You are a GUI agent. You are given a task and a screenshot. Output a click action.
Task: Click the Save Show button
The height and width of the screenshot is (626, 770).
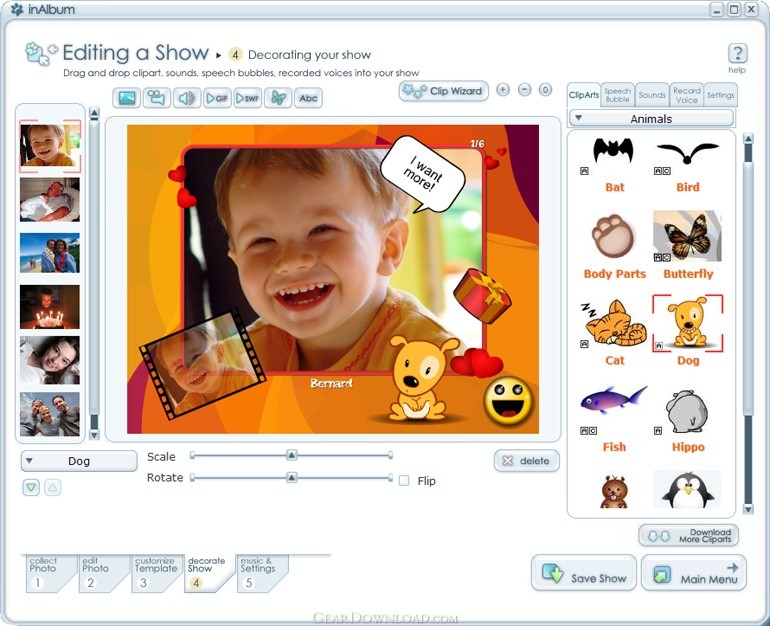584,573
